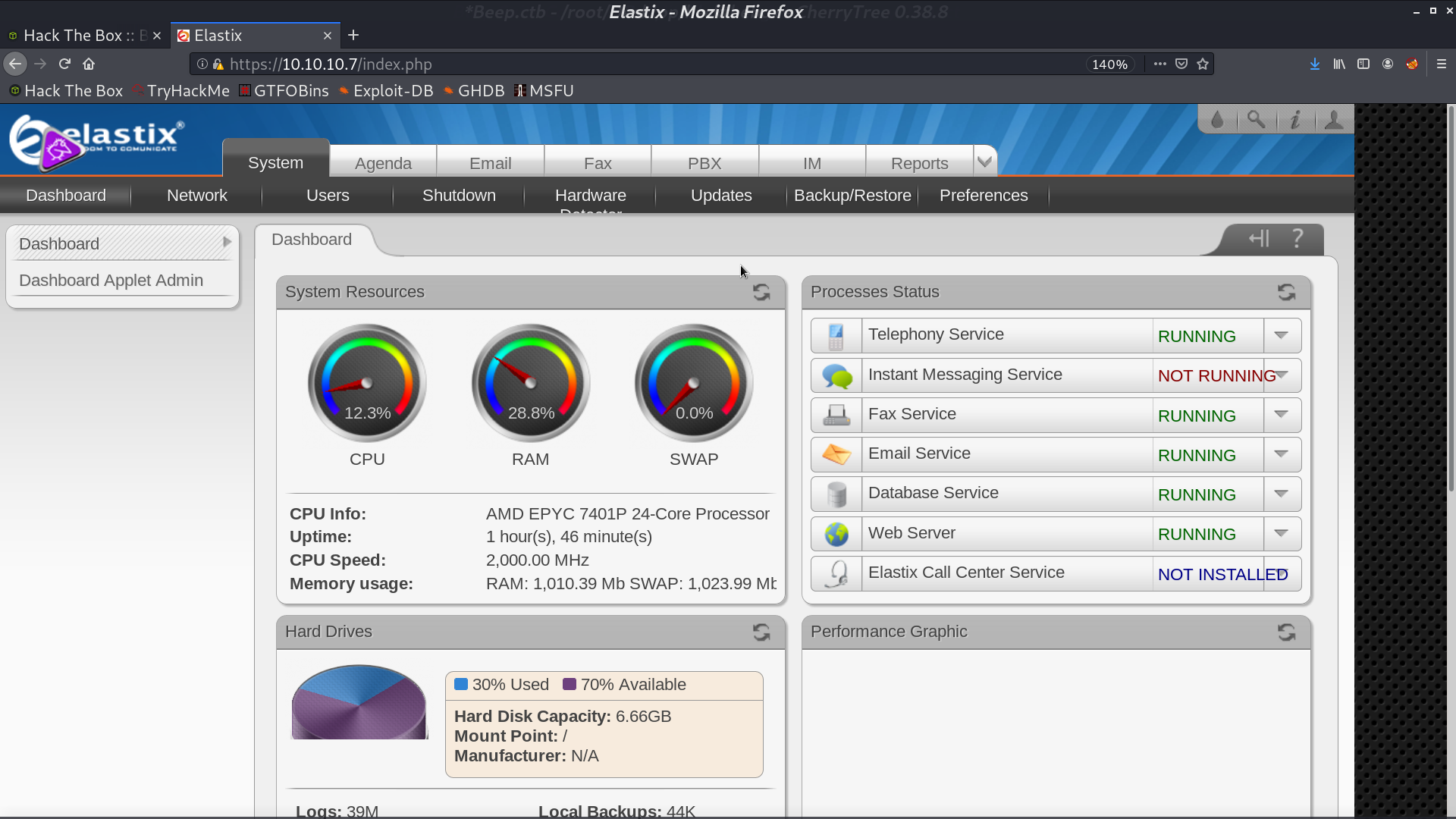Go back with browser back arrow
The width and height of the screenshot is (1456, 819).
pos(15,64)
